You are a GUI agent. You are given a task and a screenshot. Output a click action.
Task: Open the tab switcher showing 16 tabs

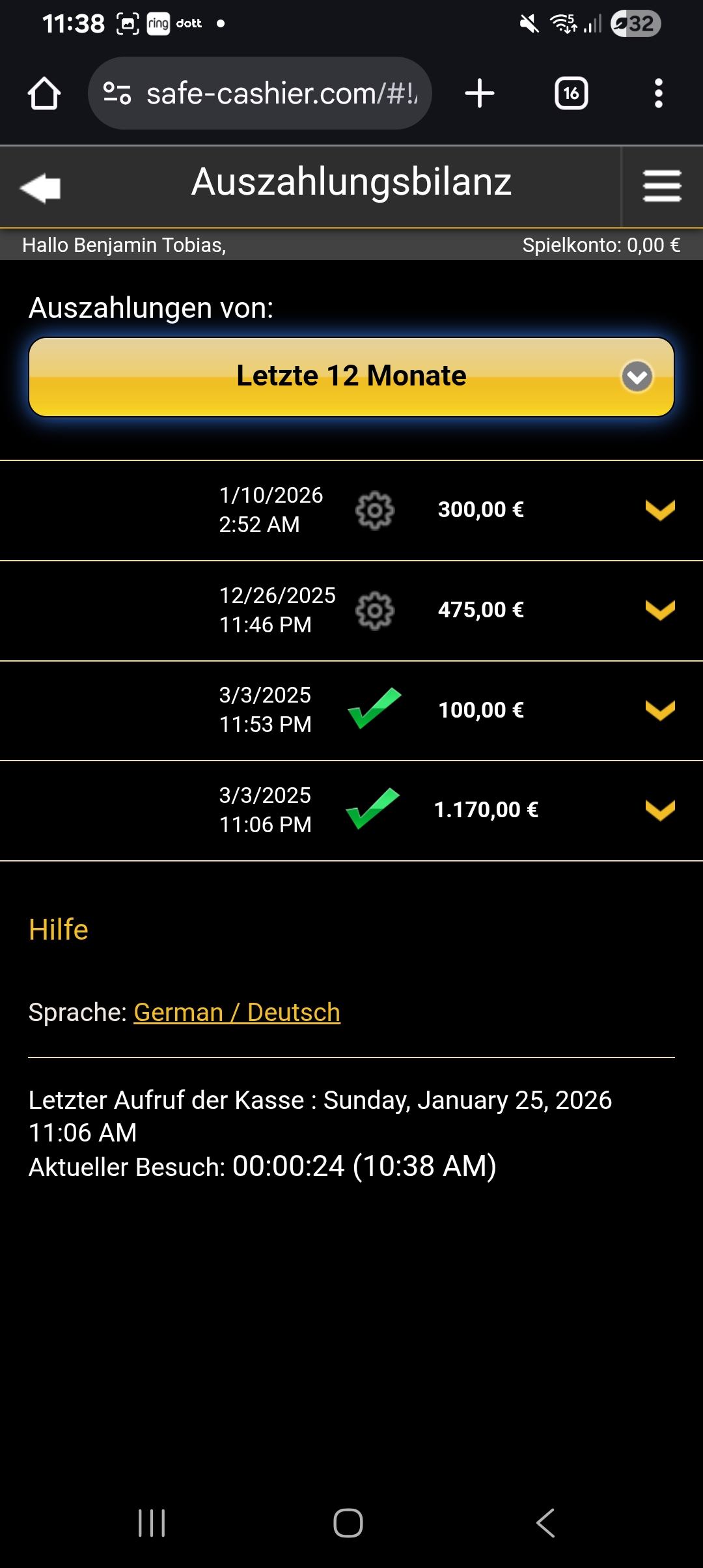pyautogui.click(x=571, y=94)
